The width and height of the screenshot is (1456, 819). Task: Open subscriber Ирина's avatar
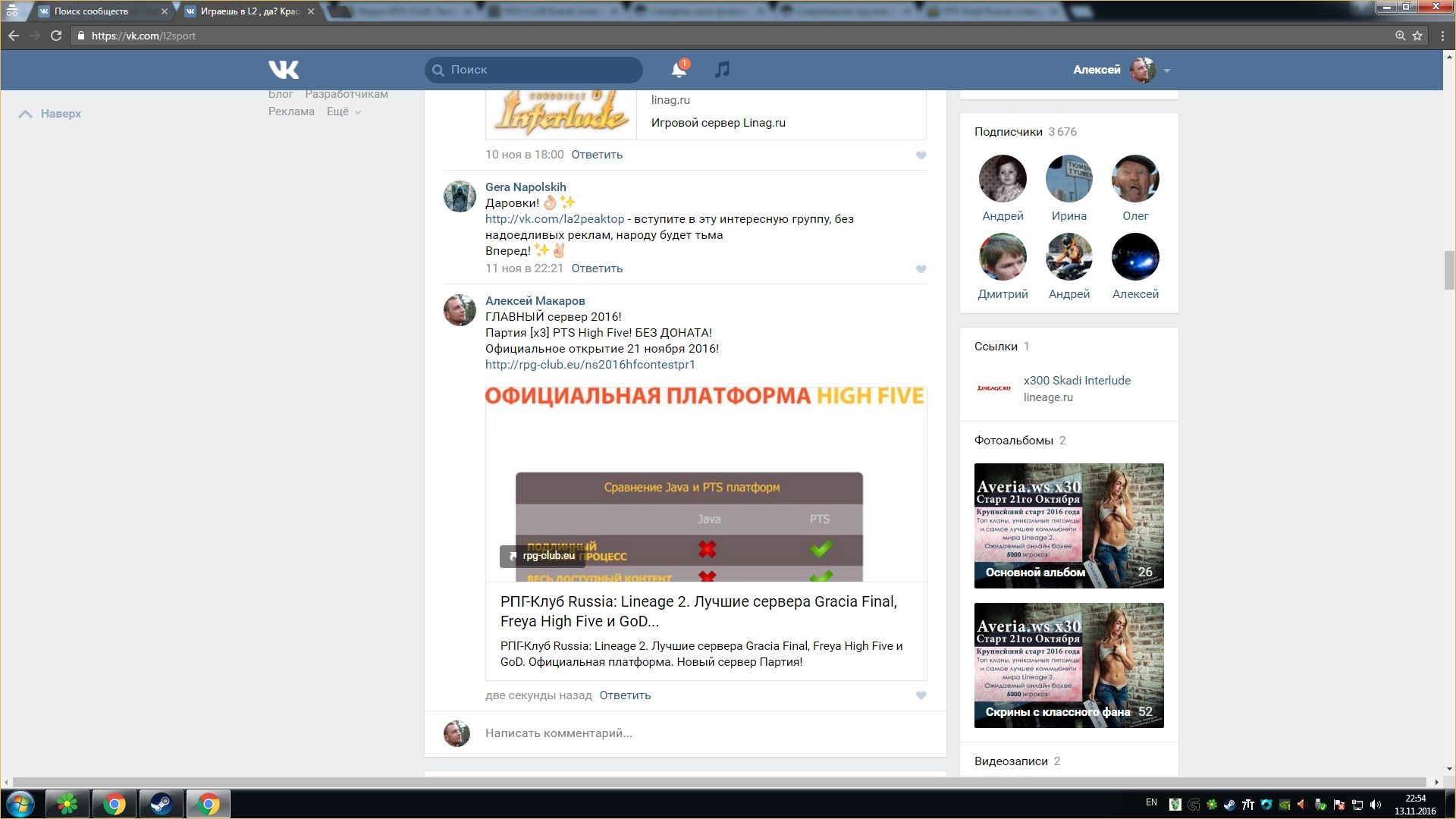click(1069, 179)
